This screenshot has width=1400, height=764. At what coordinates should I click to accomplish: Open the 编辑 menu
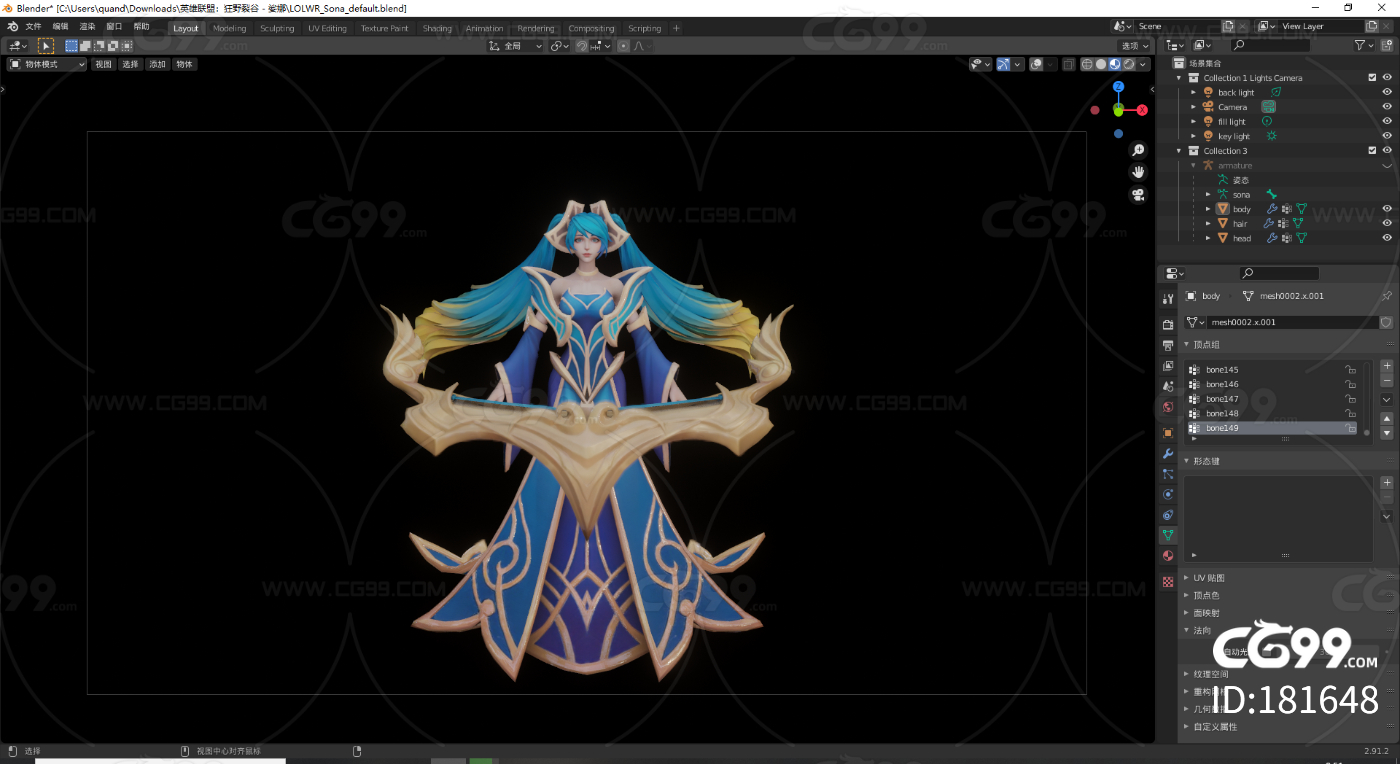(x=60, y=27)
